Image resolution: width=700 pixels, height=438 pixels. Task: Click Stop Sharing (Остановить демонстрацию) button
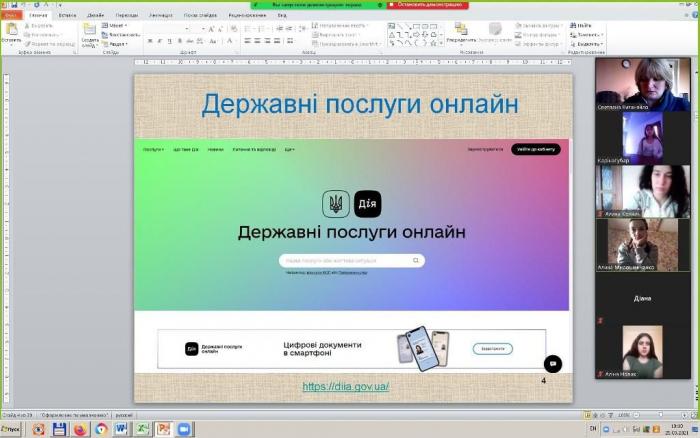point(426,4)
